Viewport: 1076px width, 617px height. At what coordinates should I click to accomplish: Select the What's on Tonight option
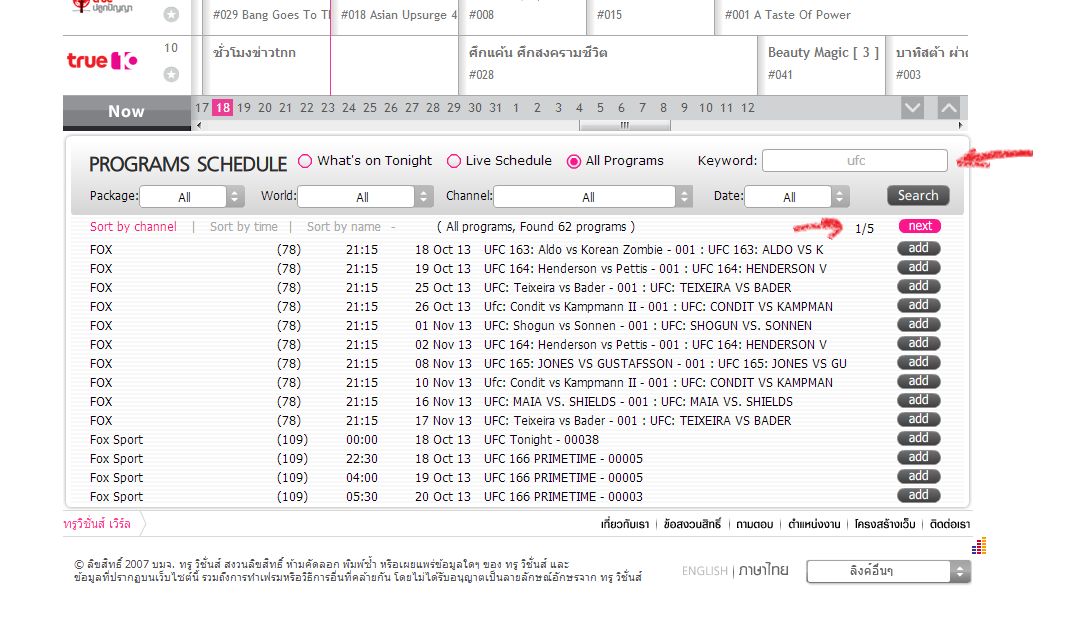click(305, 161)
